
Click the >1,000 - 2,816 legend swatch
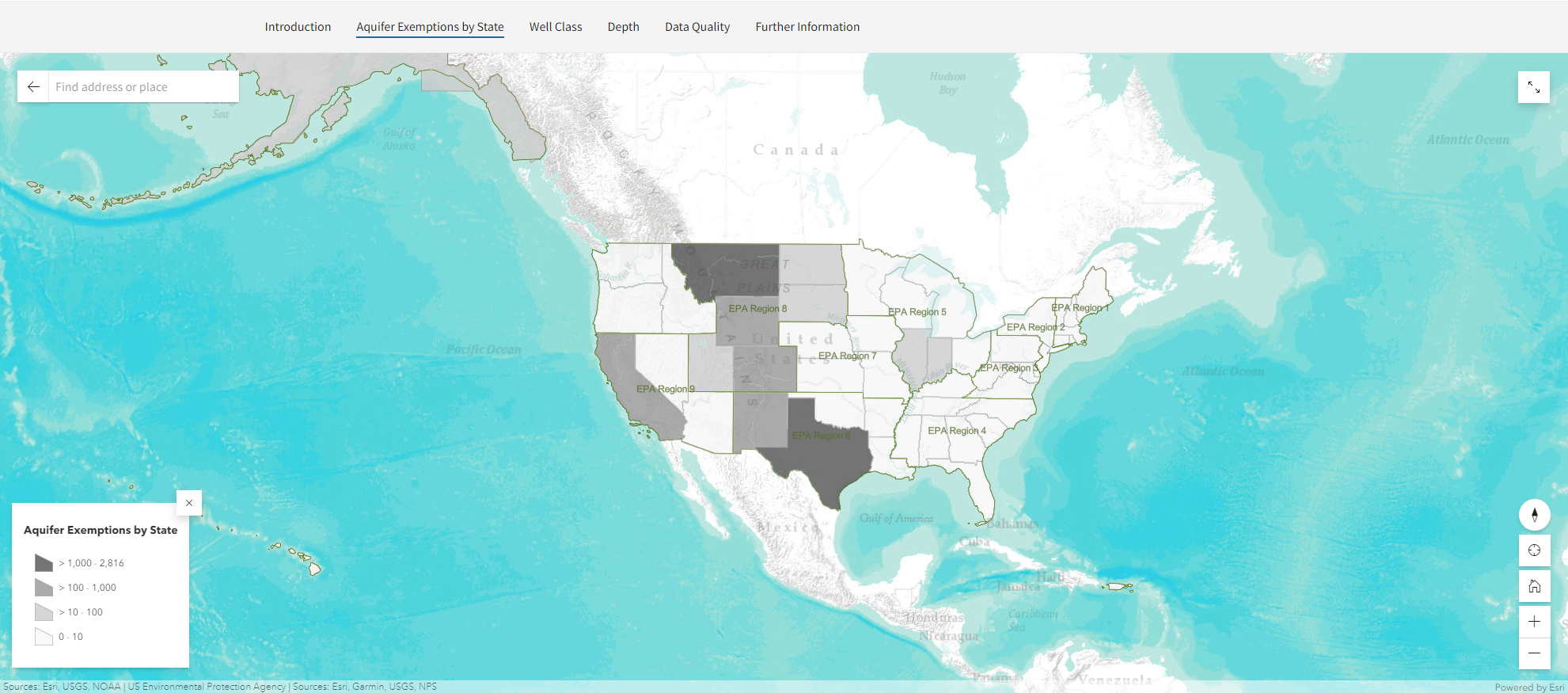tap(44, 563)
